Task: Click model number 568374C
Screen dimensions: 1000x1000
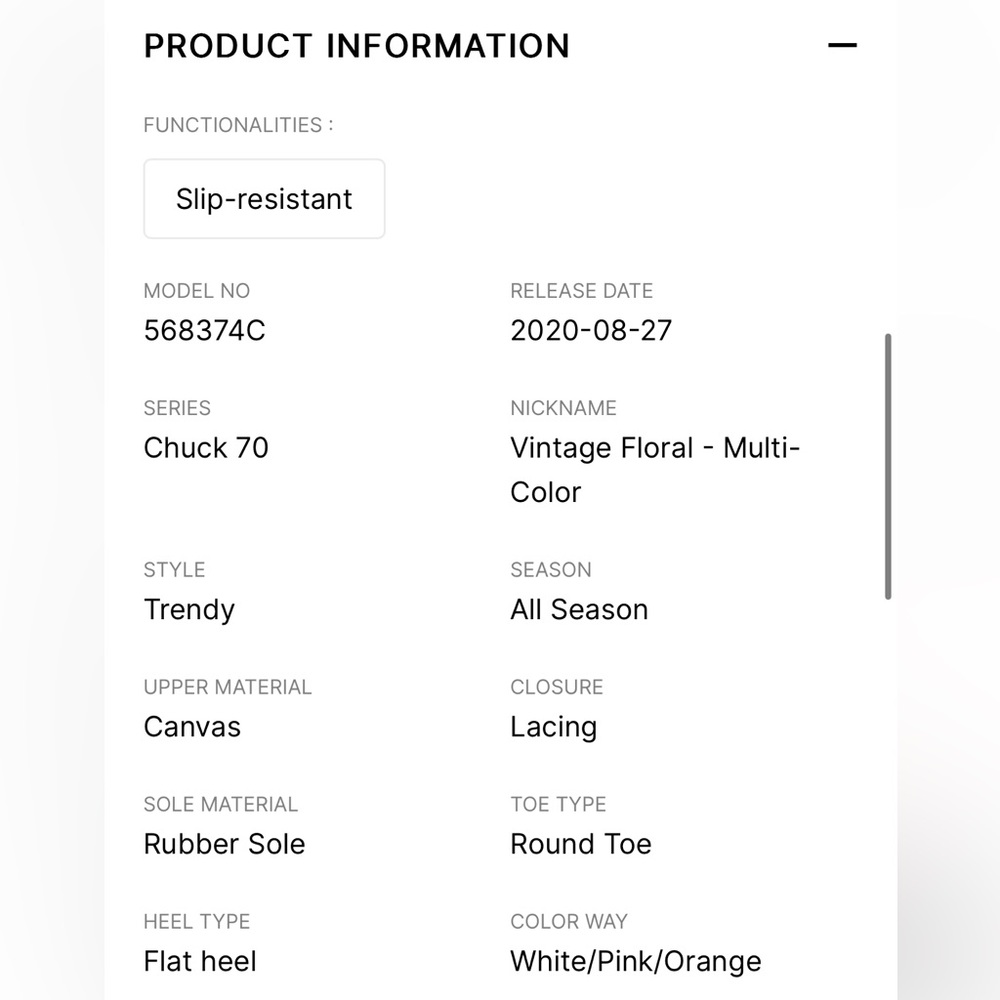Action: [204, 330]
